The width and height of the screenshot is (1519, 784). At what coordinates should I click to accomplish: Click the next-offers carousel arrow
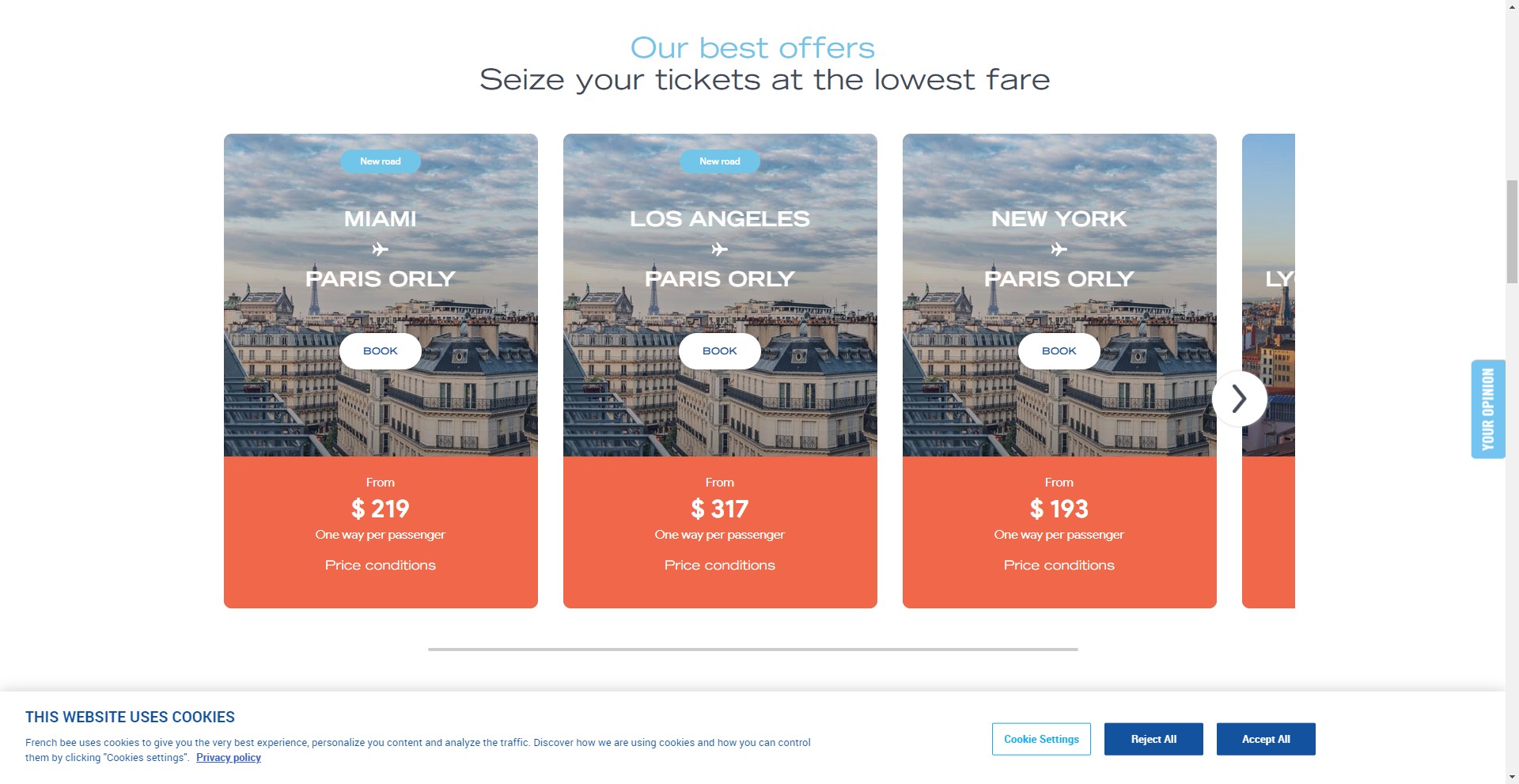coord(1239,399)
